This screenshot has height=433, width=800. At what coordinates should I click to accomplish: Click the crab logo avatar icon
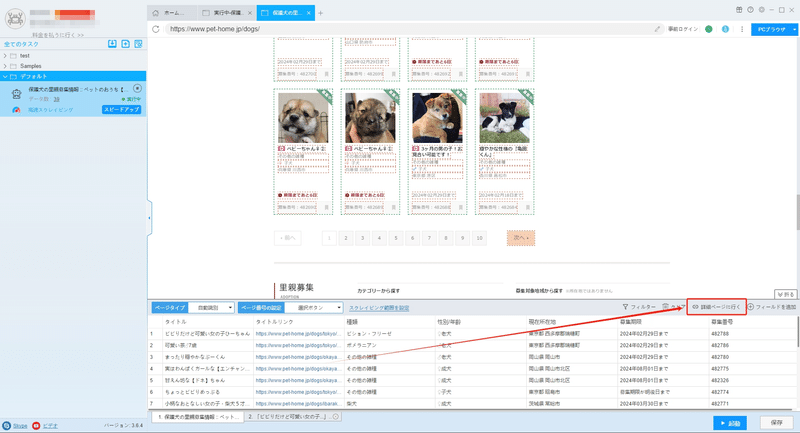[x=15, y=19]
